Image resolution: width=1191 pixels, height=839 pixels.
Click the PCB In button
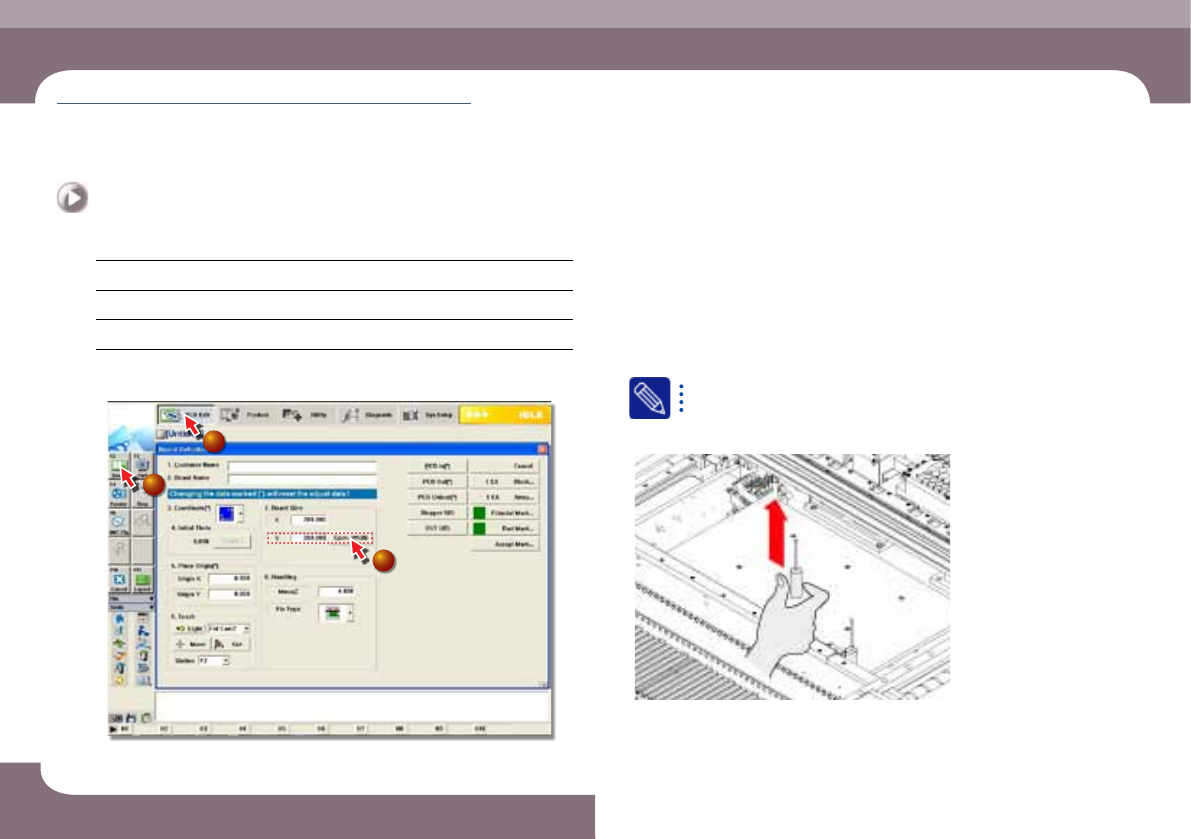tap(437, 466)
